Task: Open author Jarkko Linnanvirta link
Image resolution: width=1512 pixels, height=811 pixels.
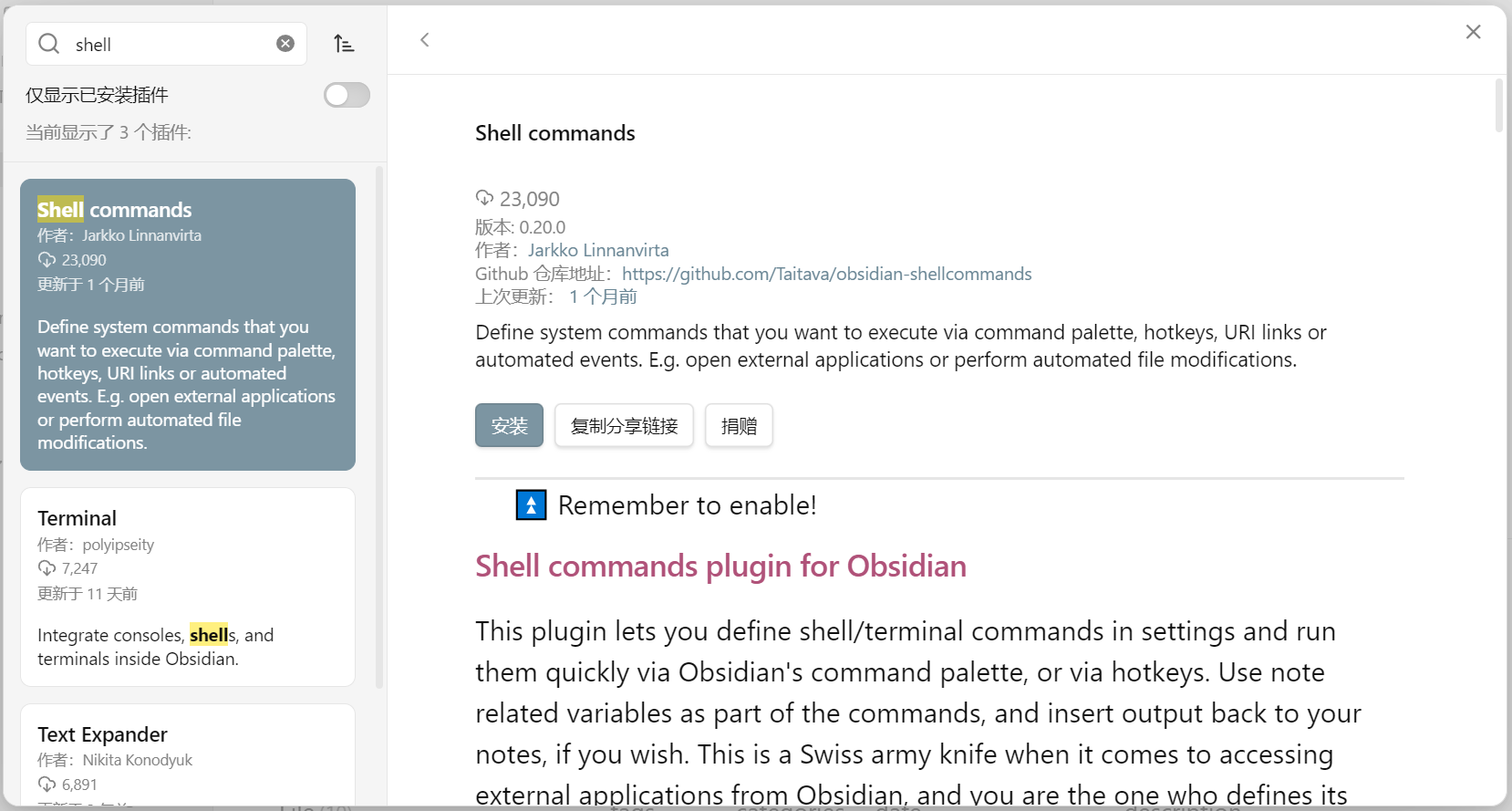Action: (598, 250)
